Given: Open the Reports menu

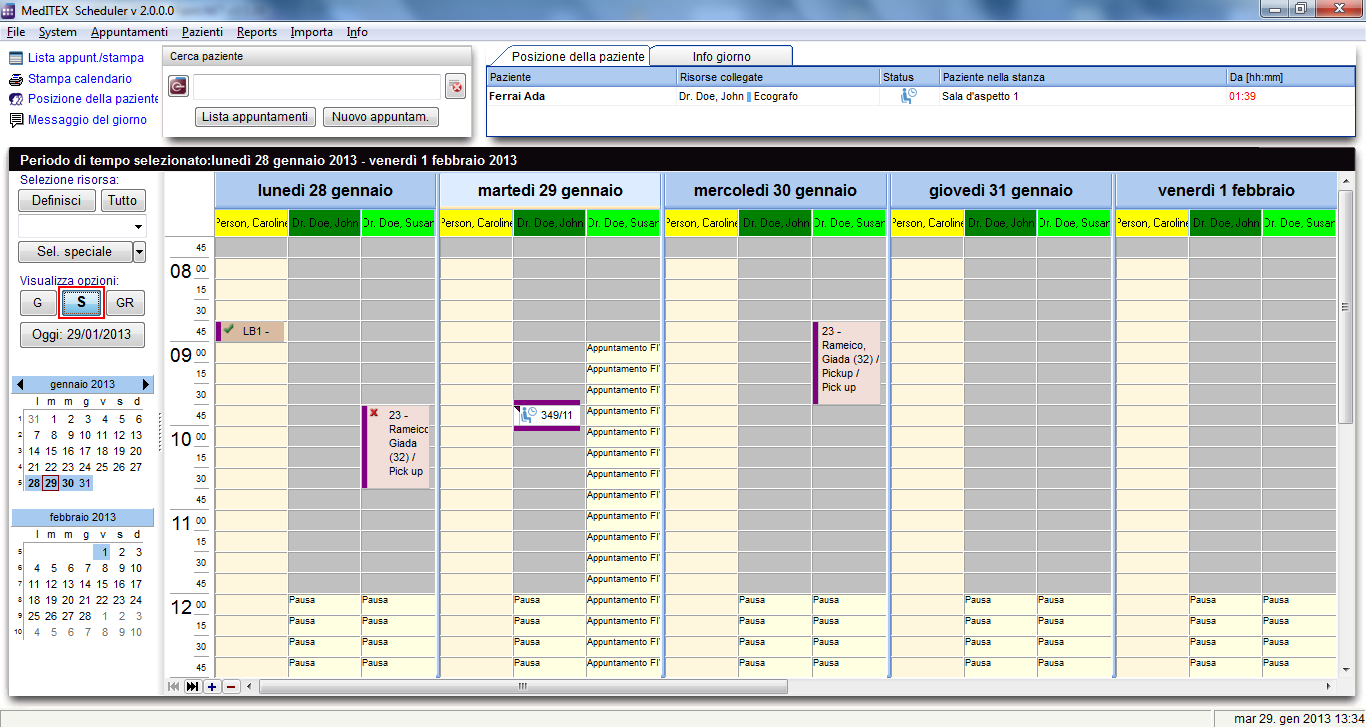Looking at the screenshot, I should pos(257,32).
